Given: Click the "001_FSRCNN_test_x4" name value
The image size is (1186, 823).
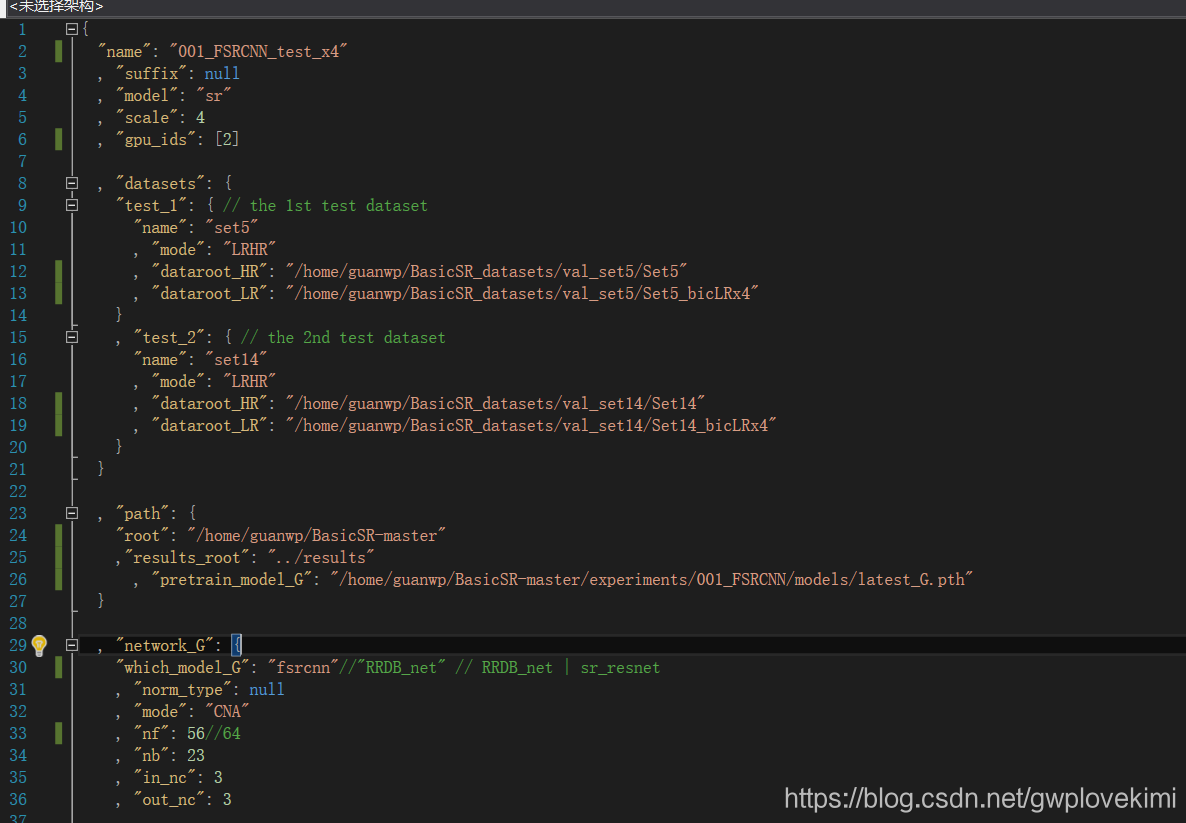Looking at the screenshot, I should (x=258, y=51).
